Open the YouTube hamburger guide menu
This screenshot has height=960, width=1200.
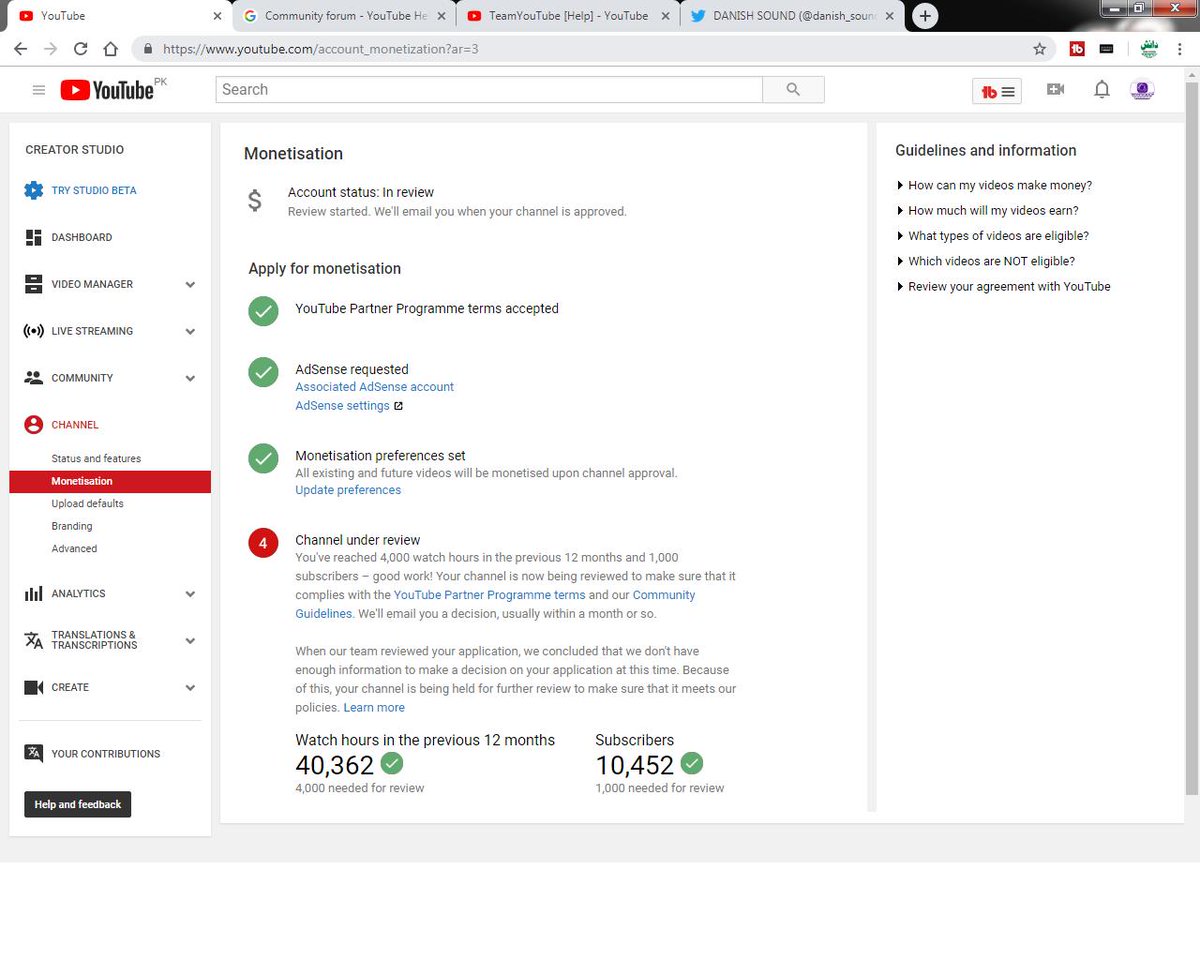[39, 90]
